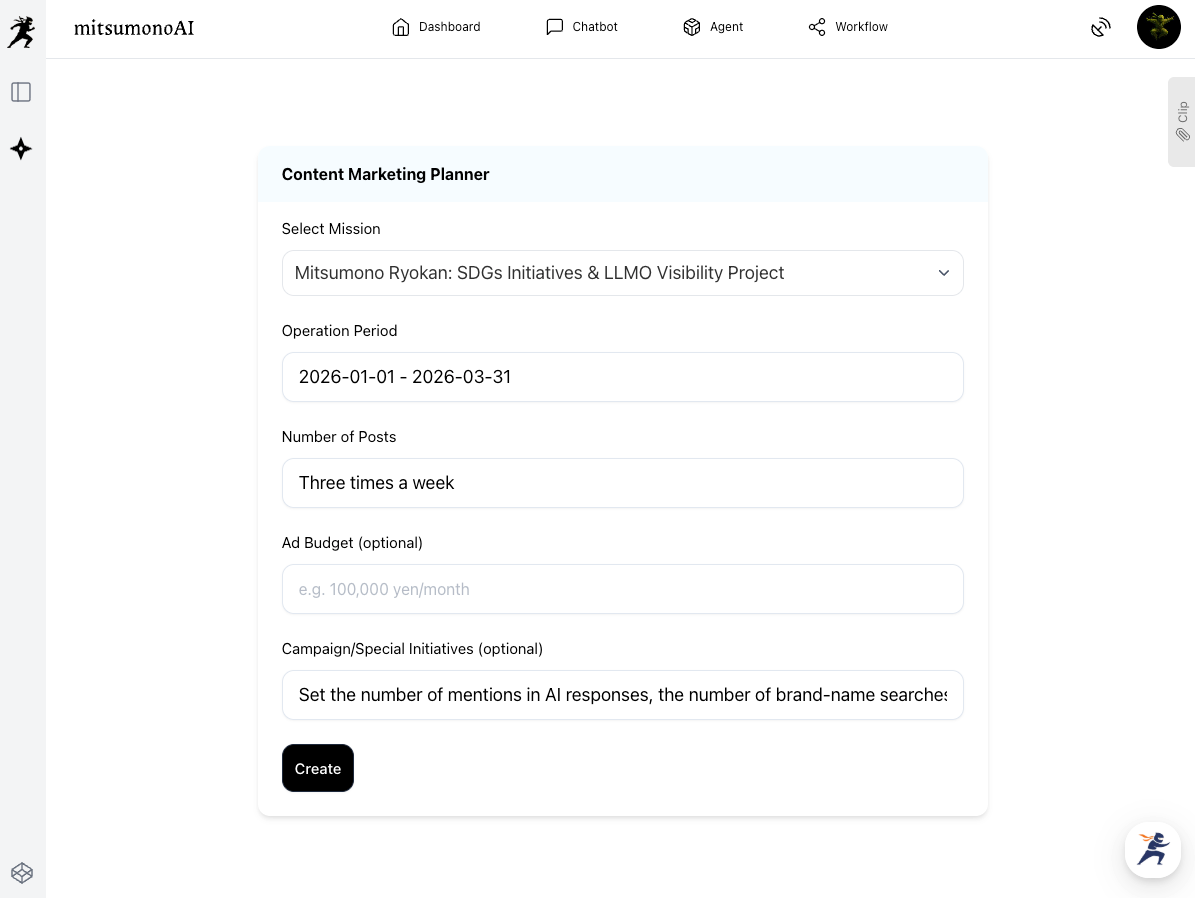
Task: Click the paperclip Clip side tab
Action: tap(1182, 122)
